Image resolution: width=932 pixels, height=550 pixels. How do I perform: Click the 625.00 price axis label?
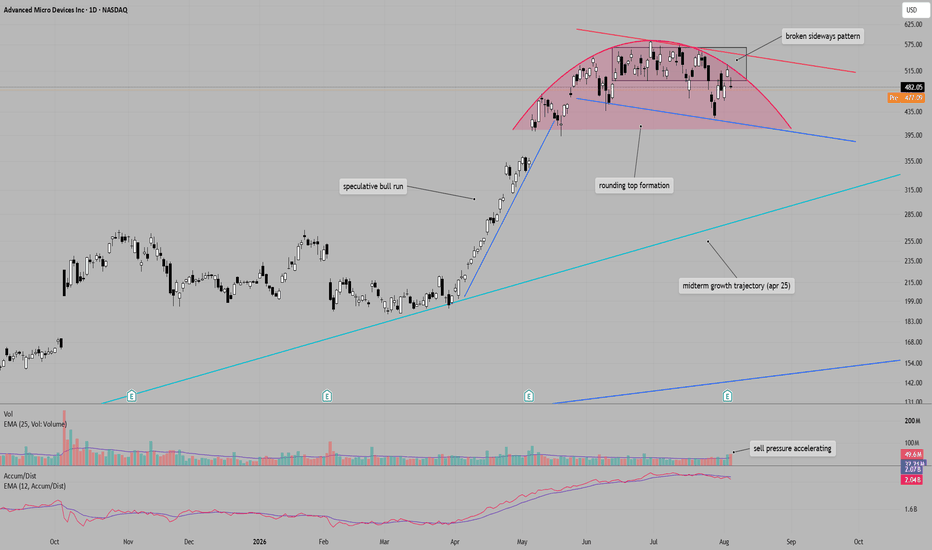(913, 24)
